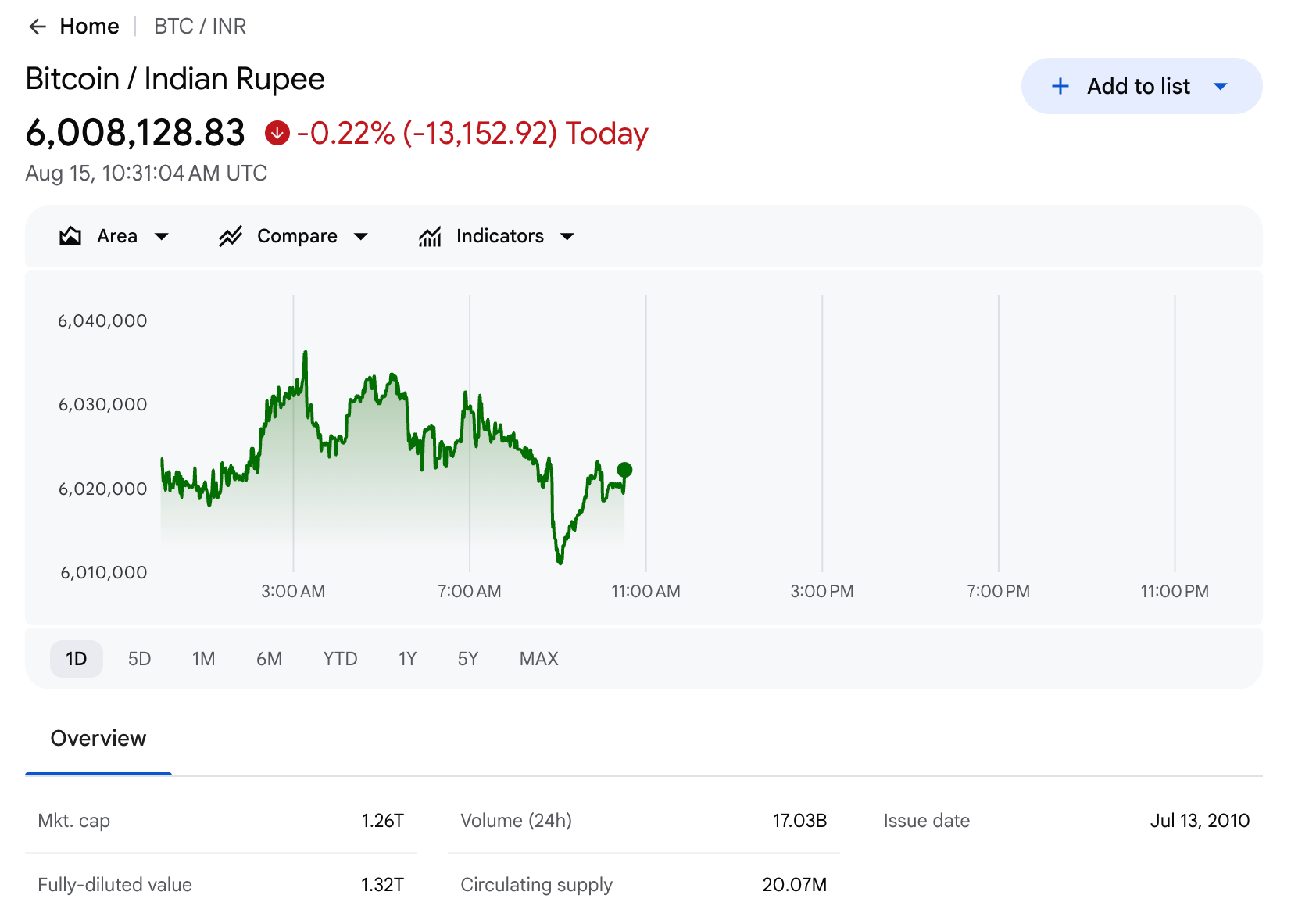Image resolution: width=1316 pixels, height=913 pixels.
Task: Click the back arrow icon
Action: (x=38, y=27)
